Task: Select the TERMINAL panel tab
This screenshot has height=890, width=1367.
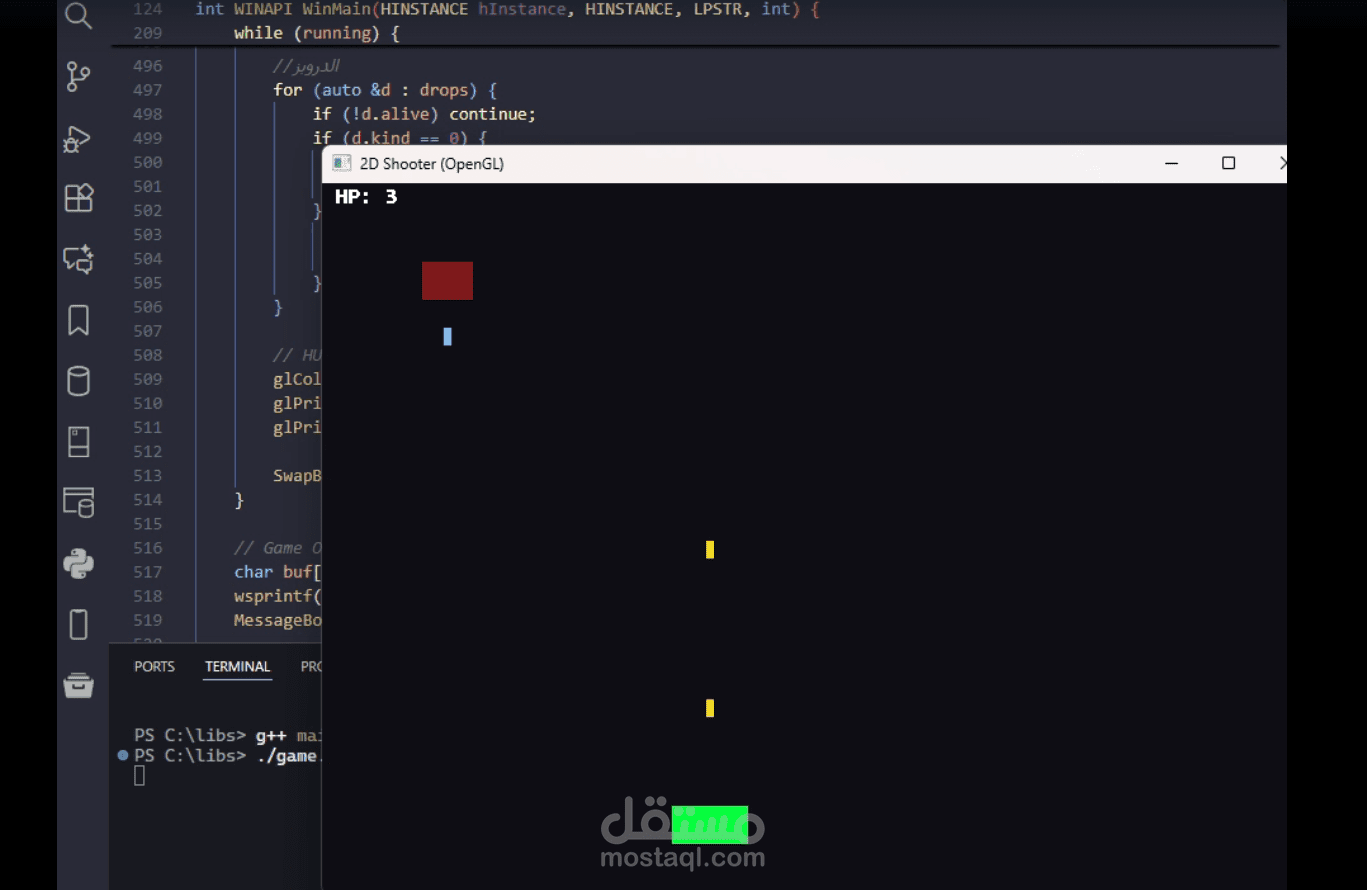Action: click(237, 666)
